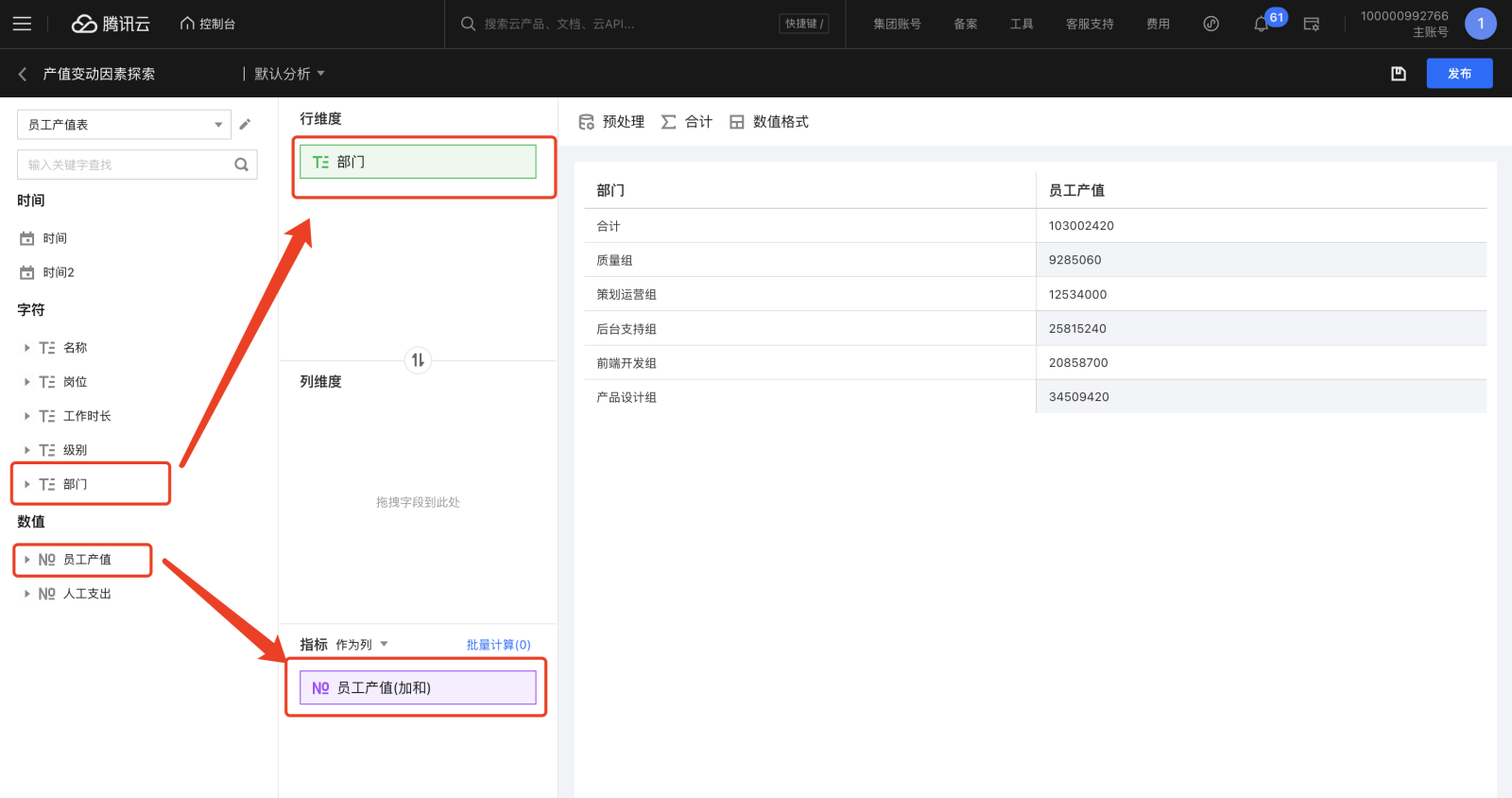The height and width of the screenshot is (798, 1512).
Task: Expand the 默认分析 dropdown
Action: [289, 74]
